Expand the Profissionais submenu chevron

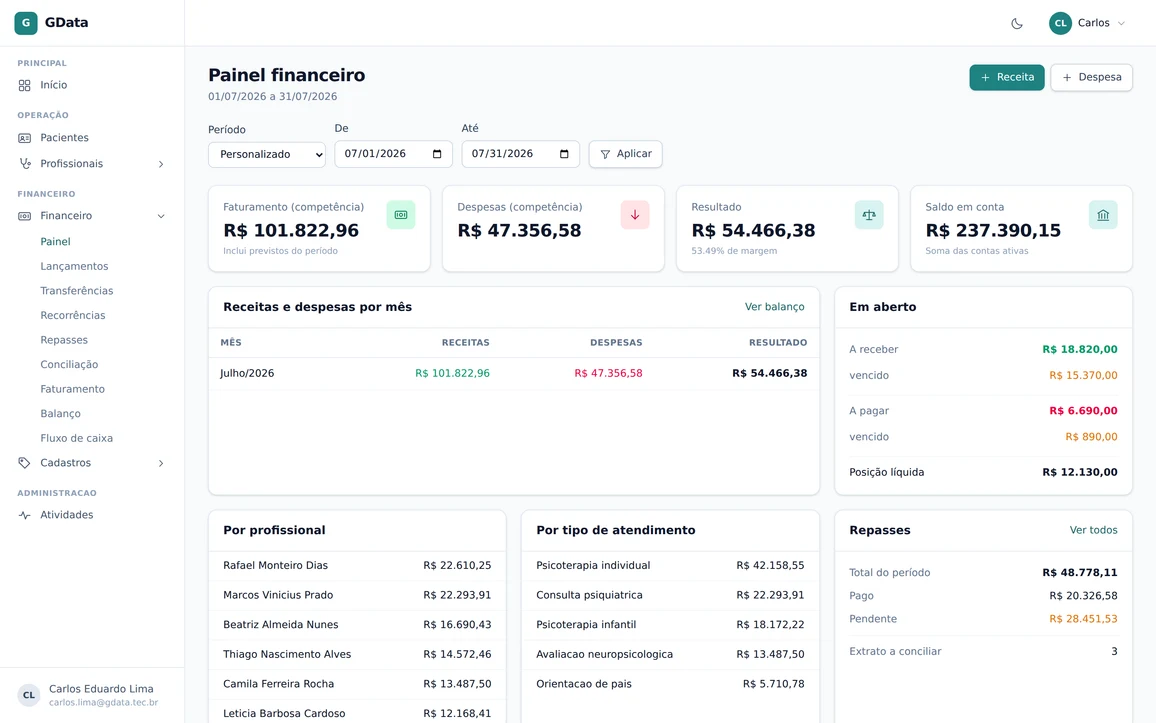[161, 164]
